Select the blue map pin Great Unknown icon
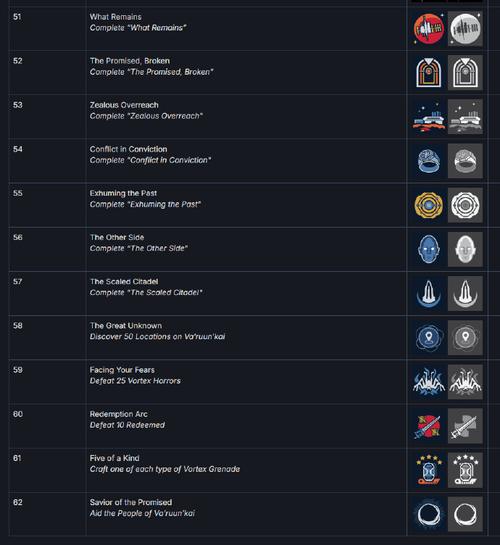 [429, 338]
